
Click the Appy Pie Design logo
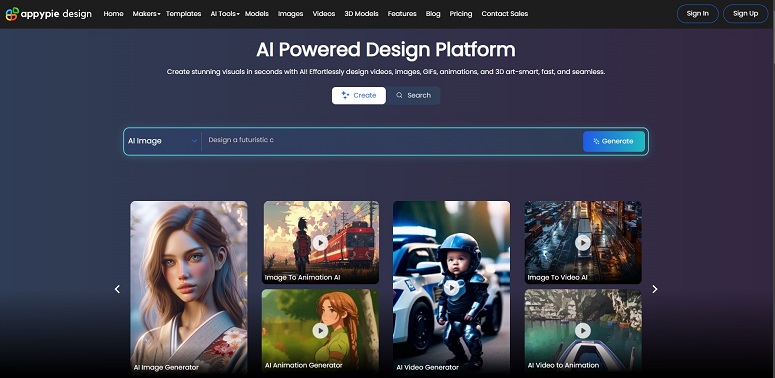pyautogui.click(x=48, y=14)
